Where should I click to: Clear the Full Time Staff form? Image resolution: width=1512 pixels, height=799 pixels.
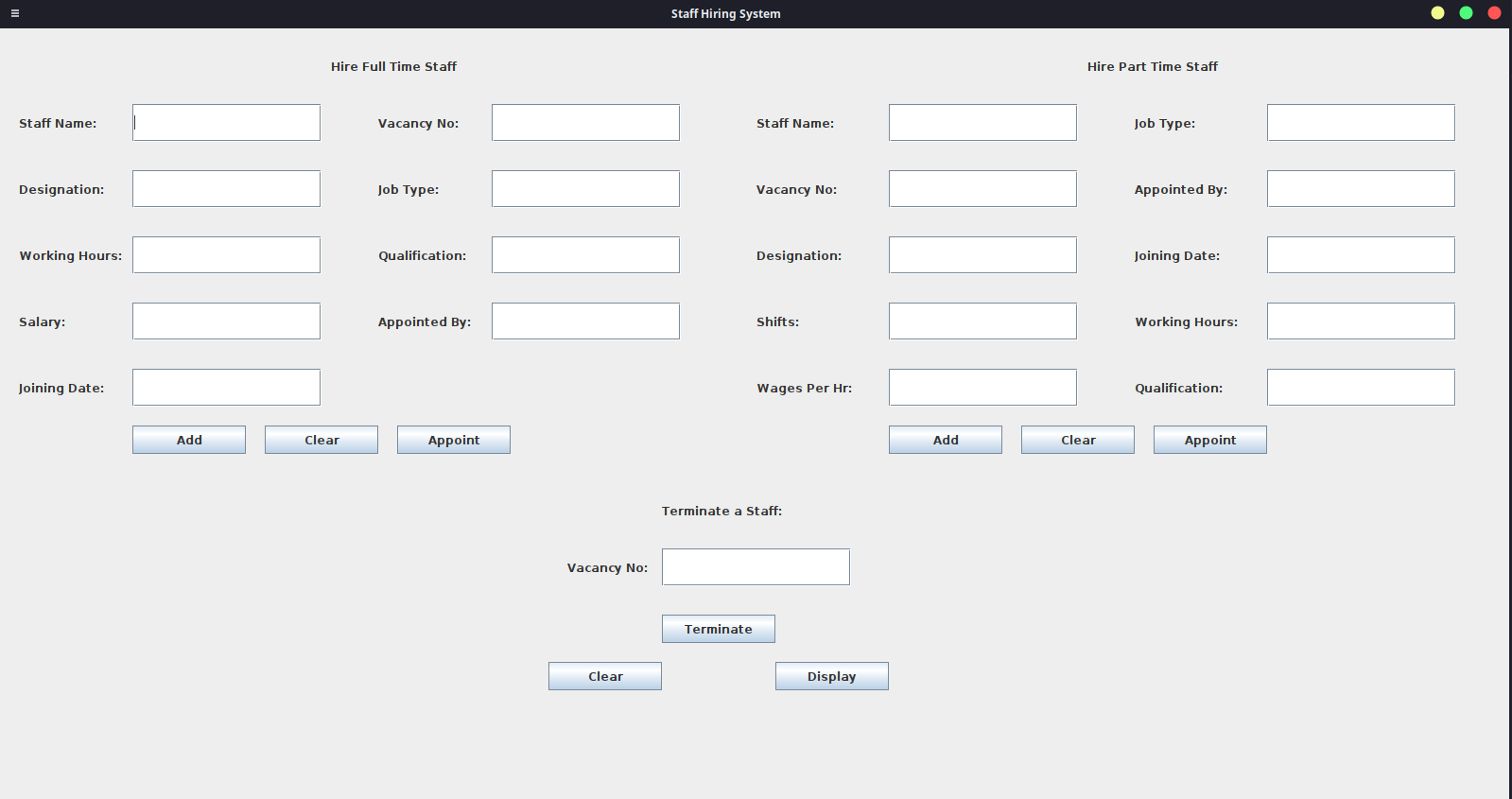point(322,440)
